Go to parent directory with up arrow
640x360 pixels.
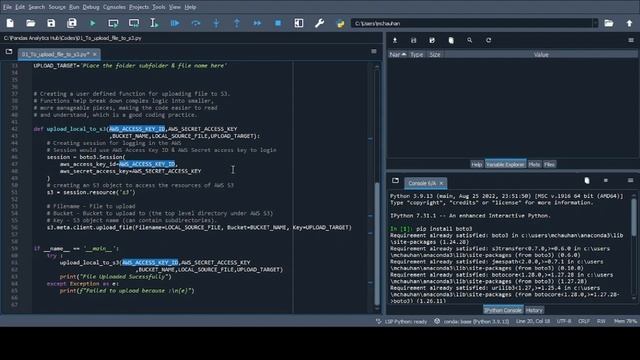click(x=629, y=23)
